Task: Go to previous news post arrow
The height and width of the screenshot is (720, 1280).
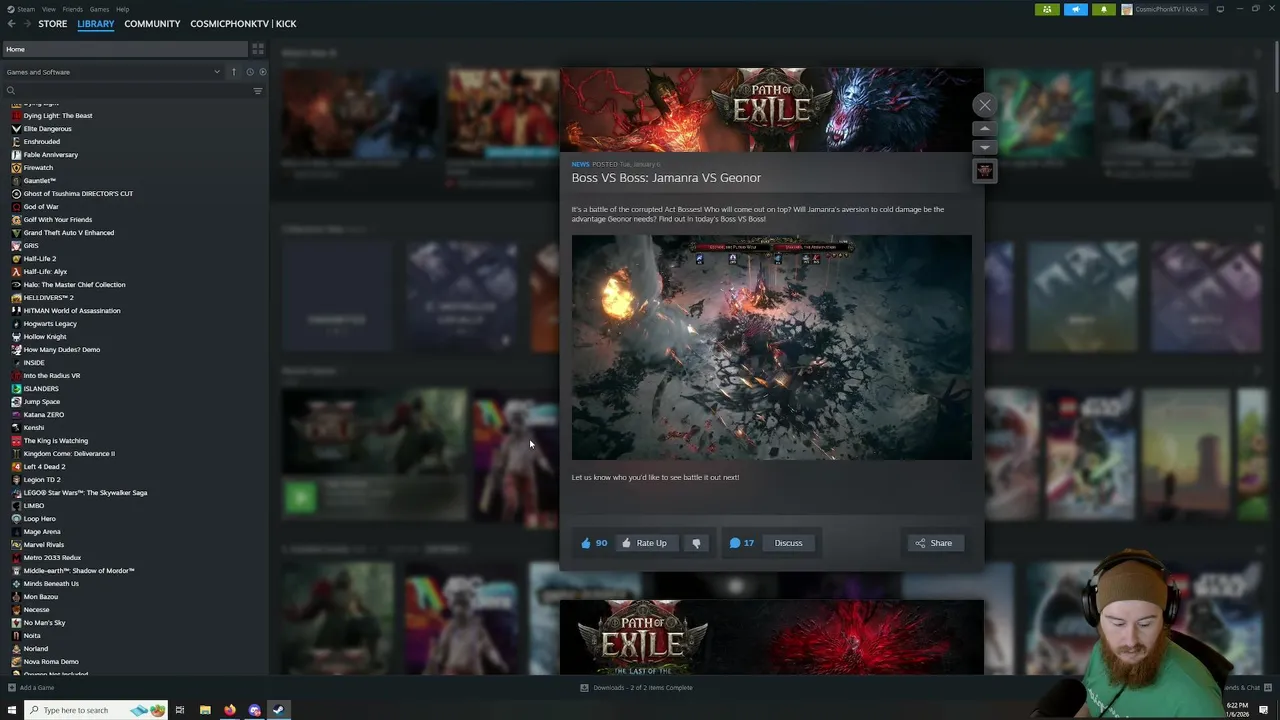Action: [x=985, y=129]
